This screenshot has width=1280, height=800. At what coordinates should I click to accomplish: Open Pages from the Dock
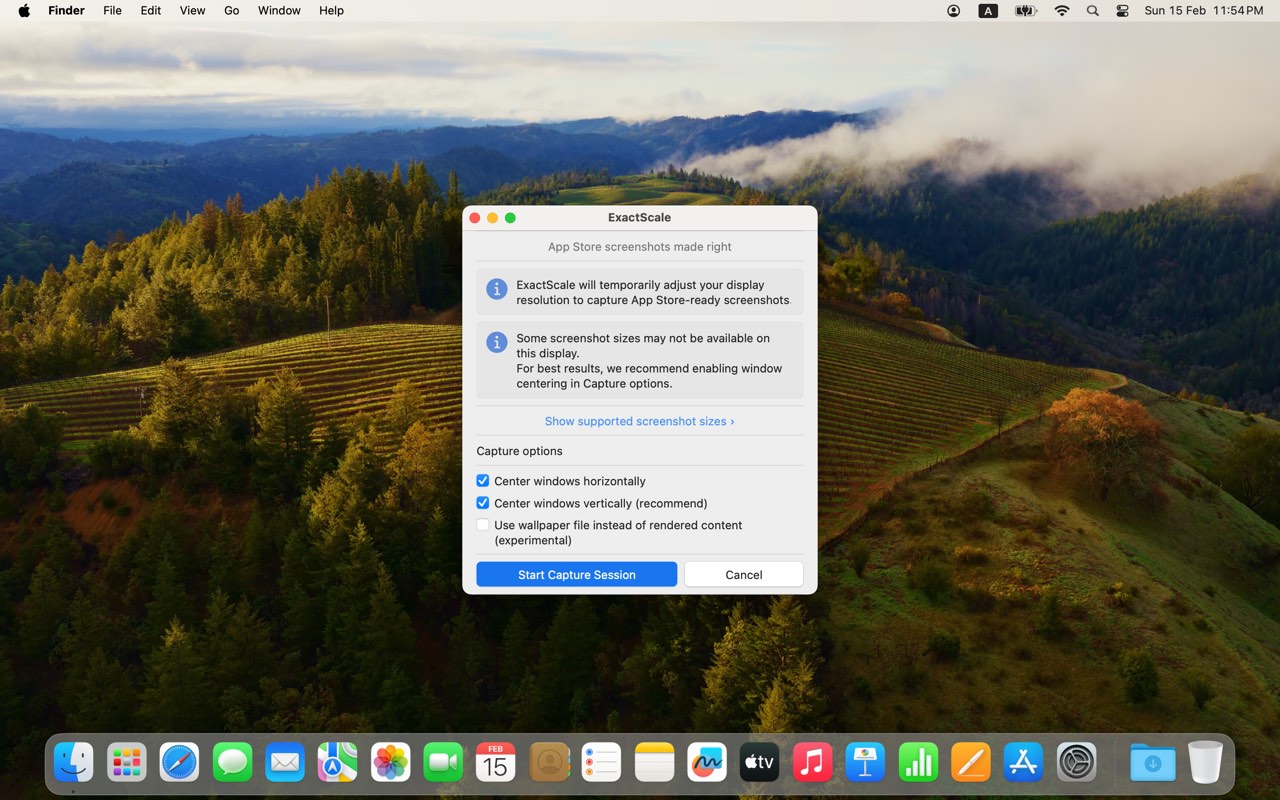click(x=971, y=763)
